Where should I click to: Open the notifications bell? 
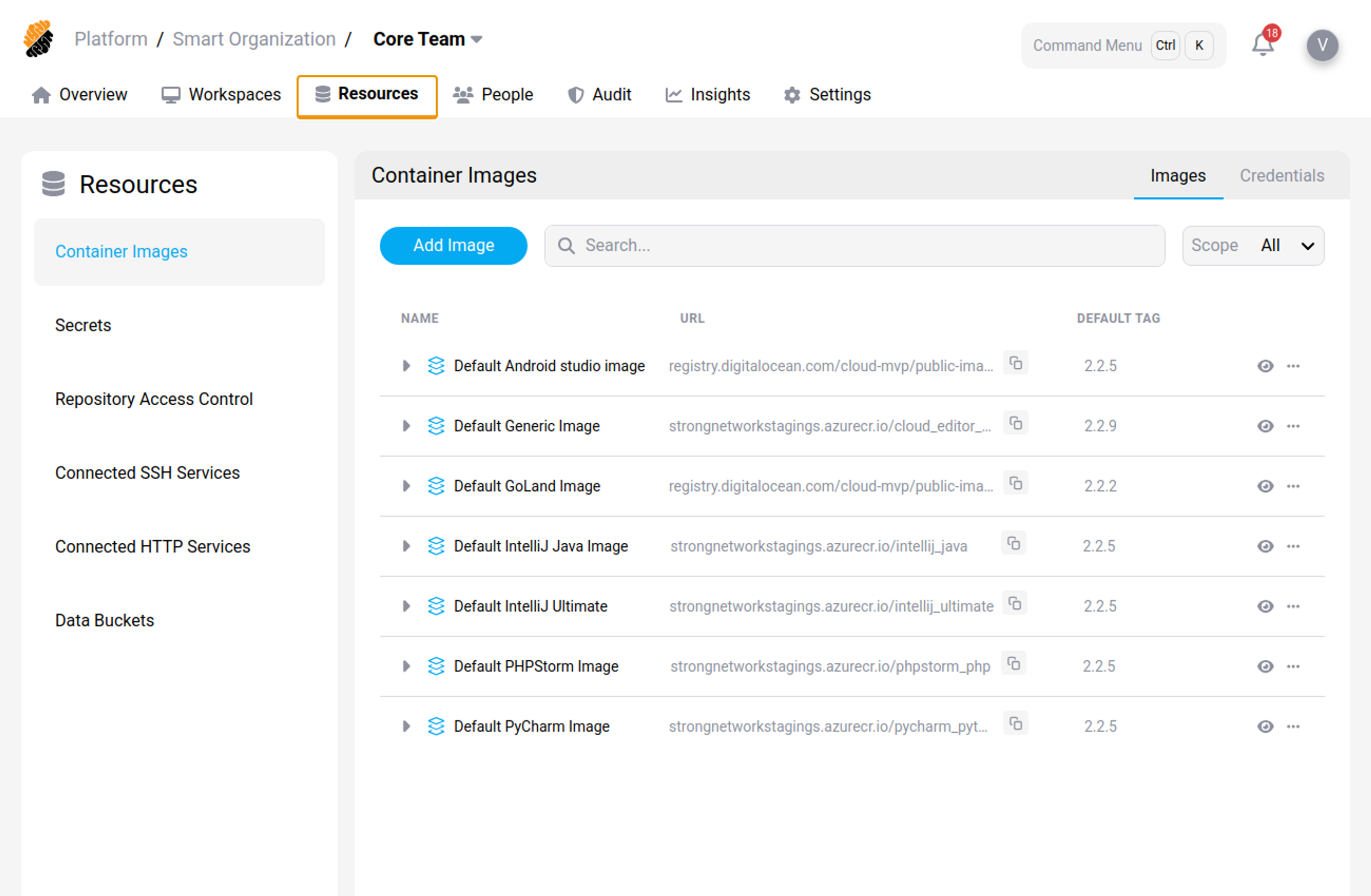pos(1263,44)
